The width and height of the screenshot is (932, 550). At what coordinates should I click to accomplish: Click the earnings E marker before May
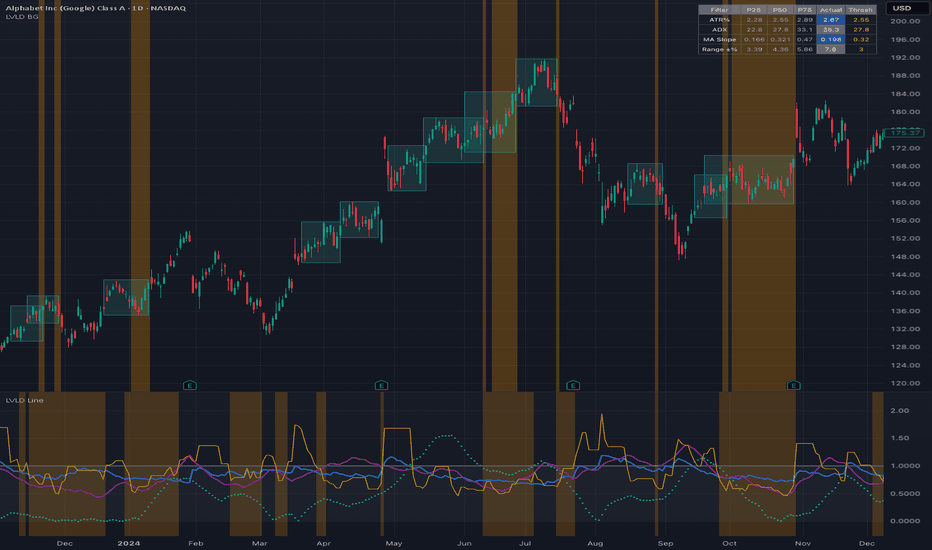pyautogui.click(x=382, y=385)
